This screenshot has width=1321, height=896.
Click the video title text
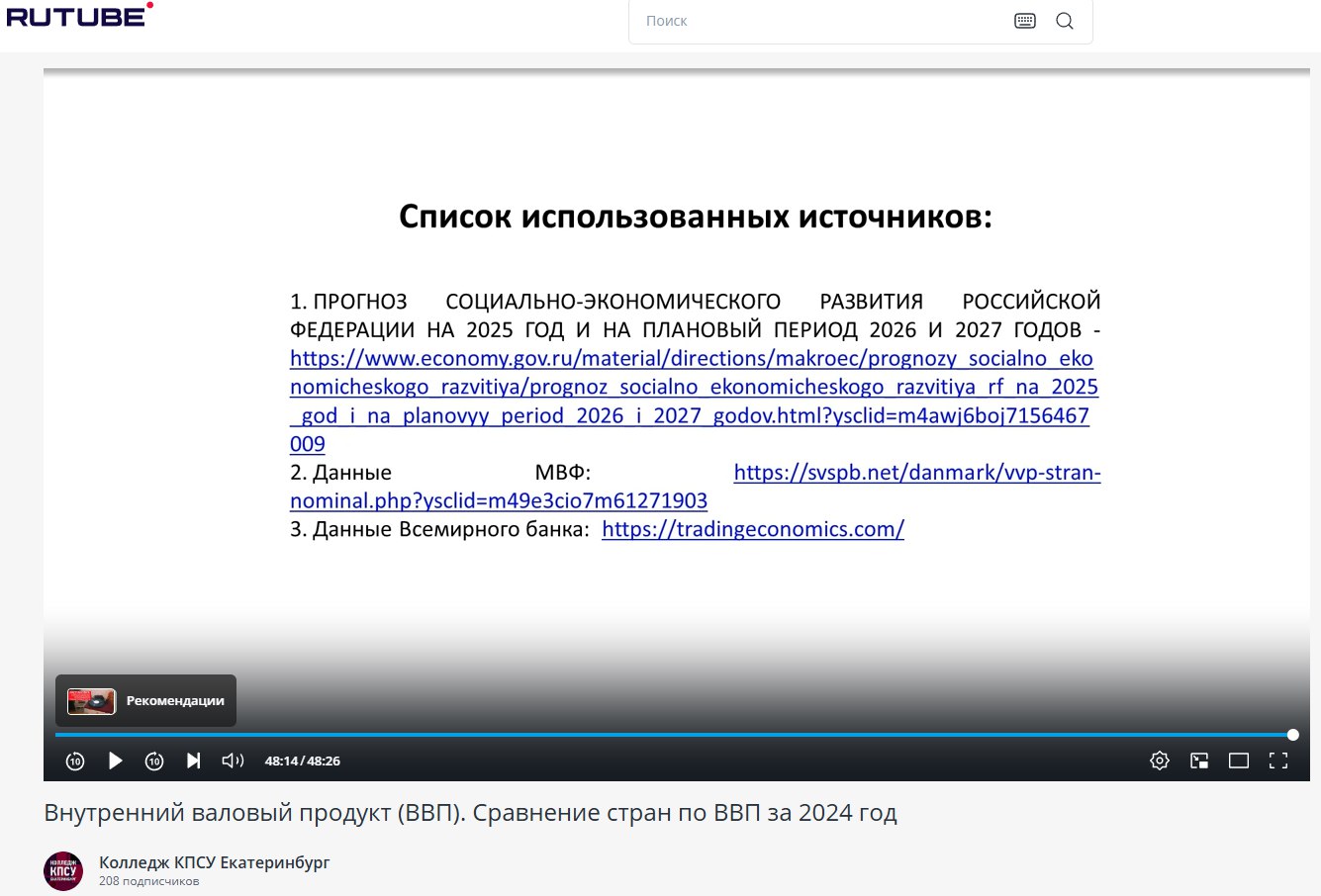pos(470,813)
